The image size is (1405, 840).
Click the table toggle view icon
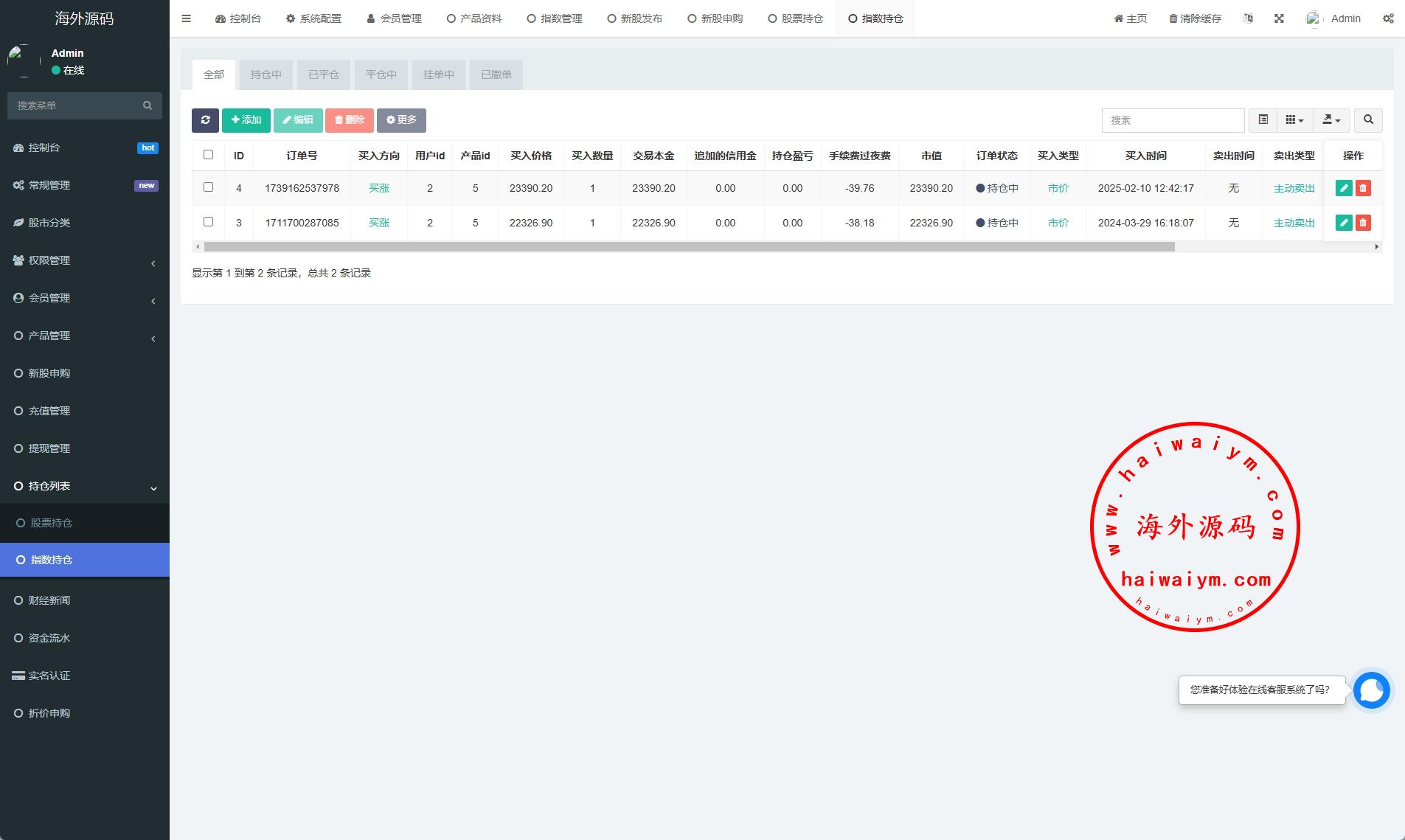pos(1263,120)
